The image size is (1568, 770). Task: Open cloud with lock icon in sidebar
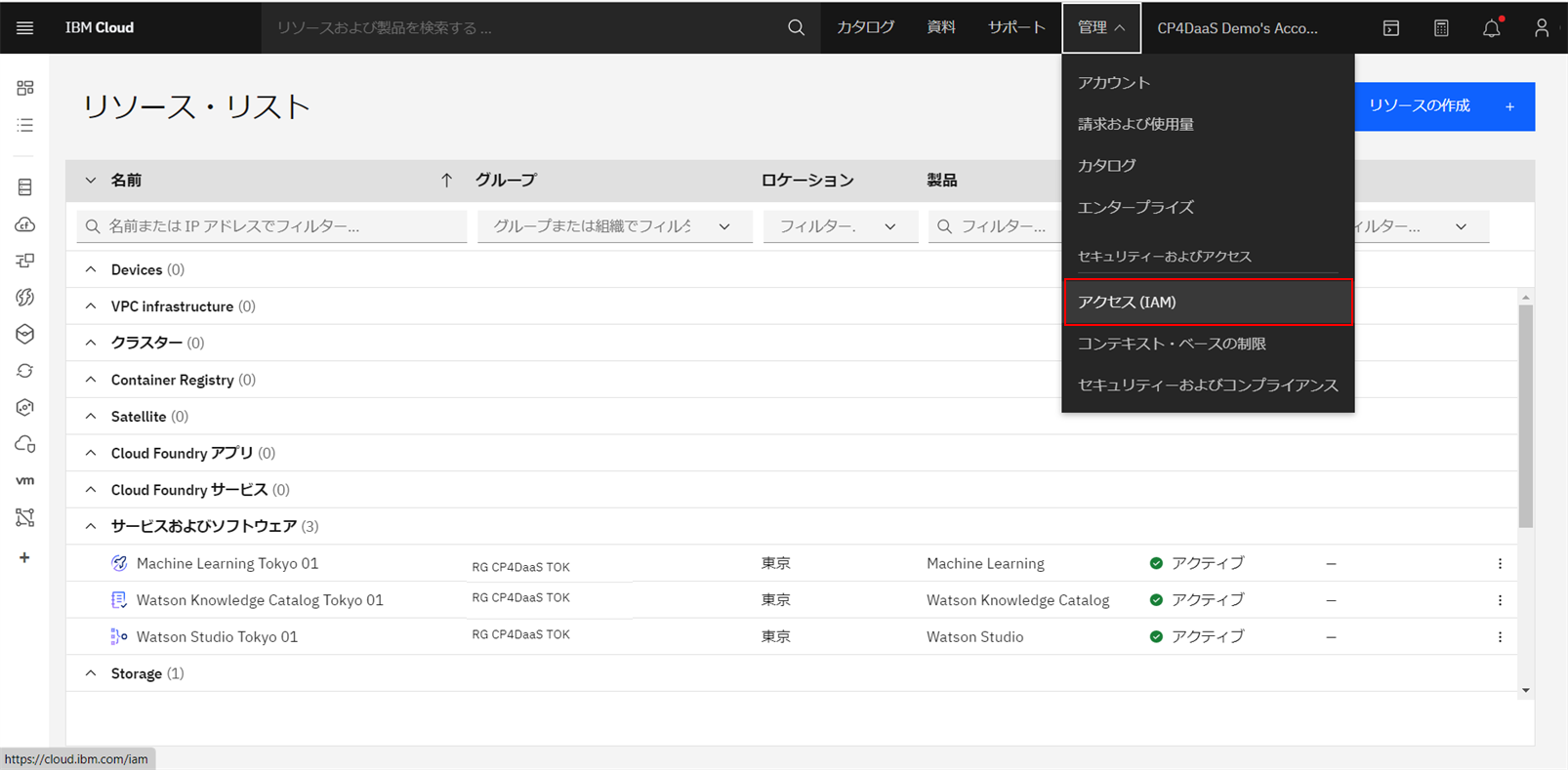25,444
